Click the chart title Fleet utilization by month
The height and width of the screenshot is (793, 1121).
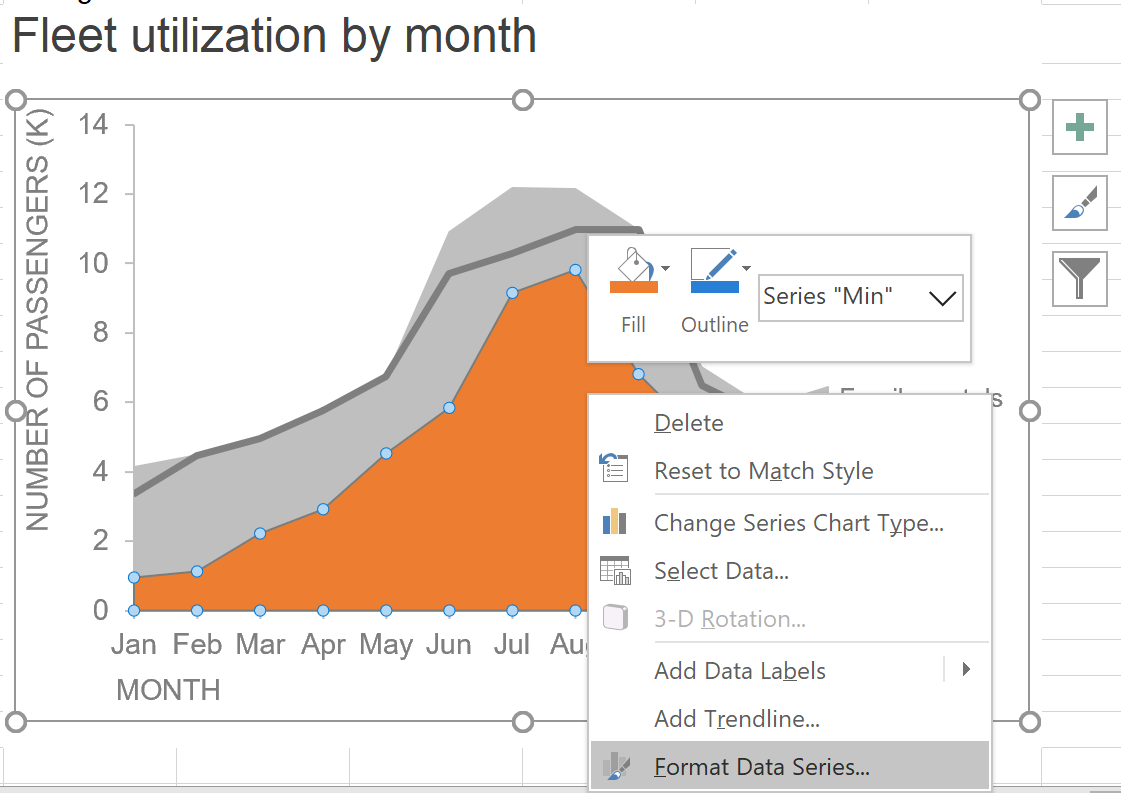(276, 37)
